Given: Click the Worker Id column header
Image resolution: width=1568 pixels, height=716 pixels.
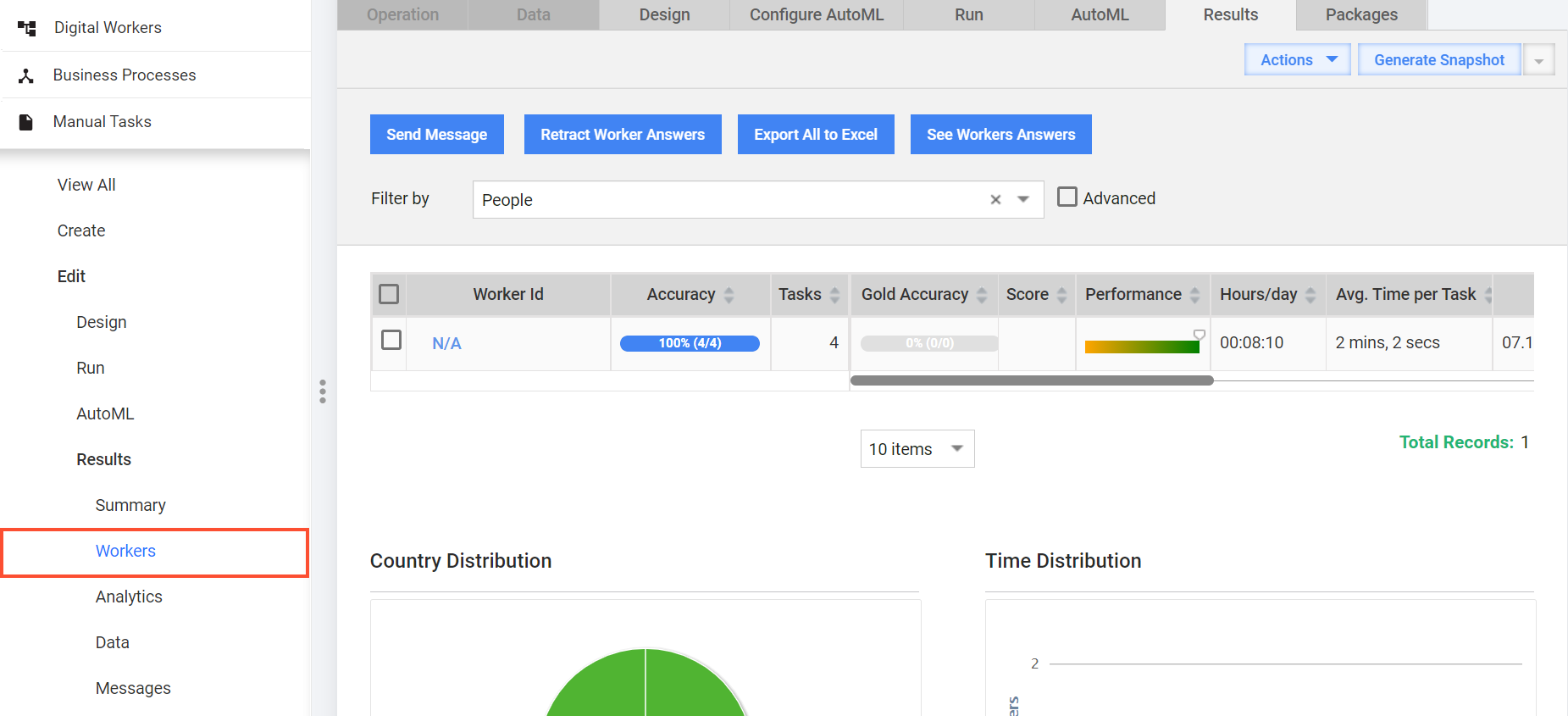Looking at the screenshot, I should coord(508,294).
